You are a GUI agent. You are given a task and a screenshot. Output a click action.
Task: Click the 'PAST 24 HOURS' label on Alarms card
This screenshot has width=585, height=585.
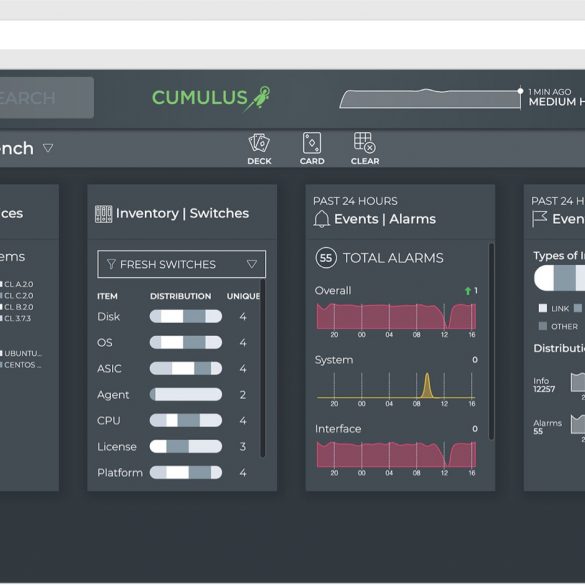355,201
